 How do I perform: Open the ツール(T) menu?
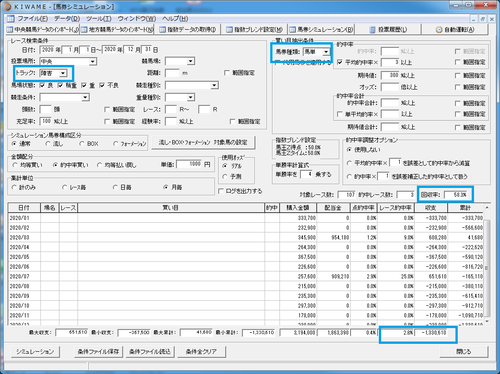coord(99,19)
